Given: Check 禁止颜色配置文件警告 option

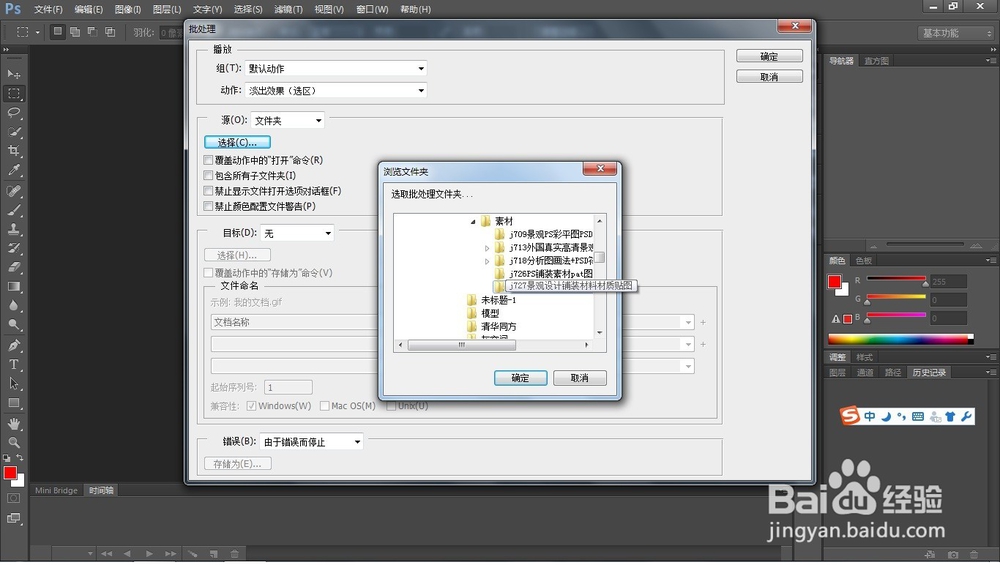Looking at the screenshot, I should (x=208, y=206).
